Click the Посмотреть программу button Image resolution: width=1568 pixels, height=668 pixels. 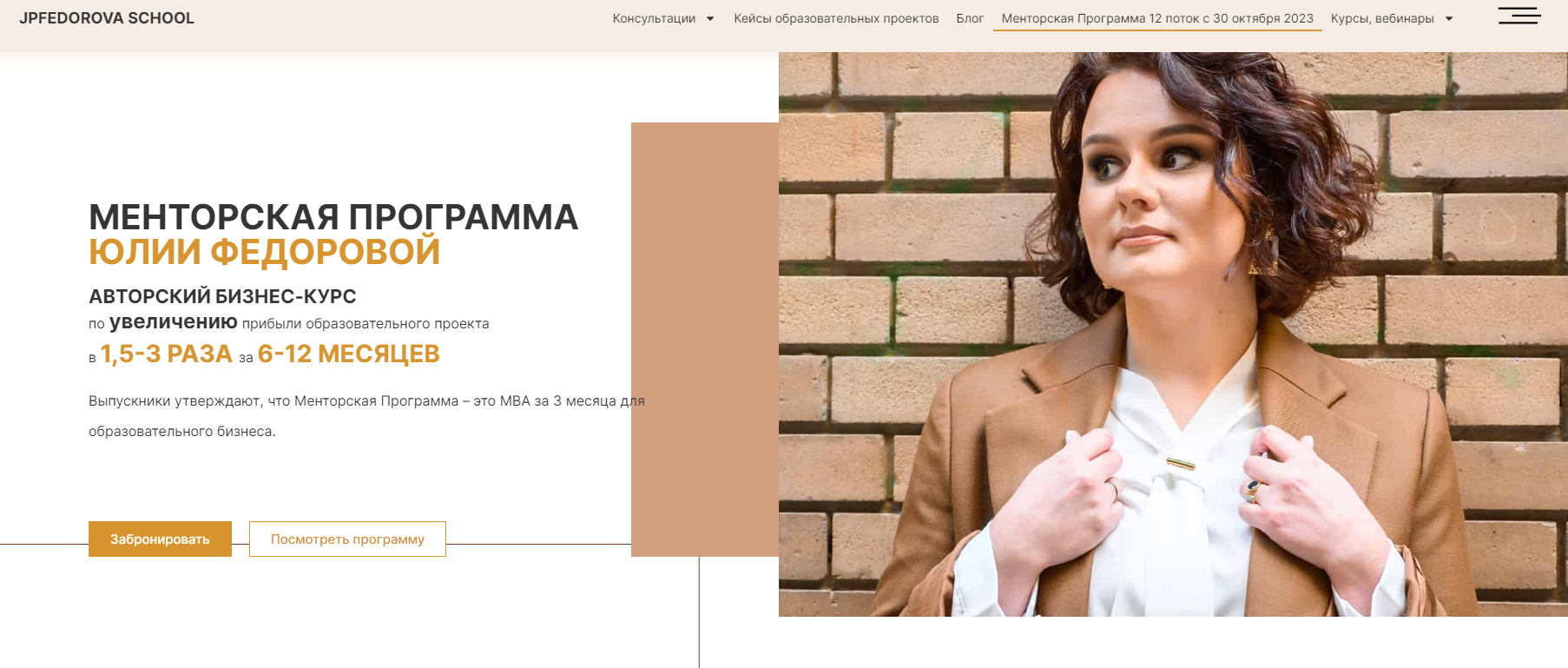[347, 539]
